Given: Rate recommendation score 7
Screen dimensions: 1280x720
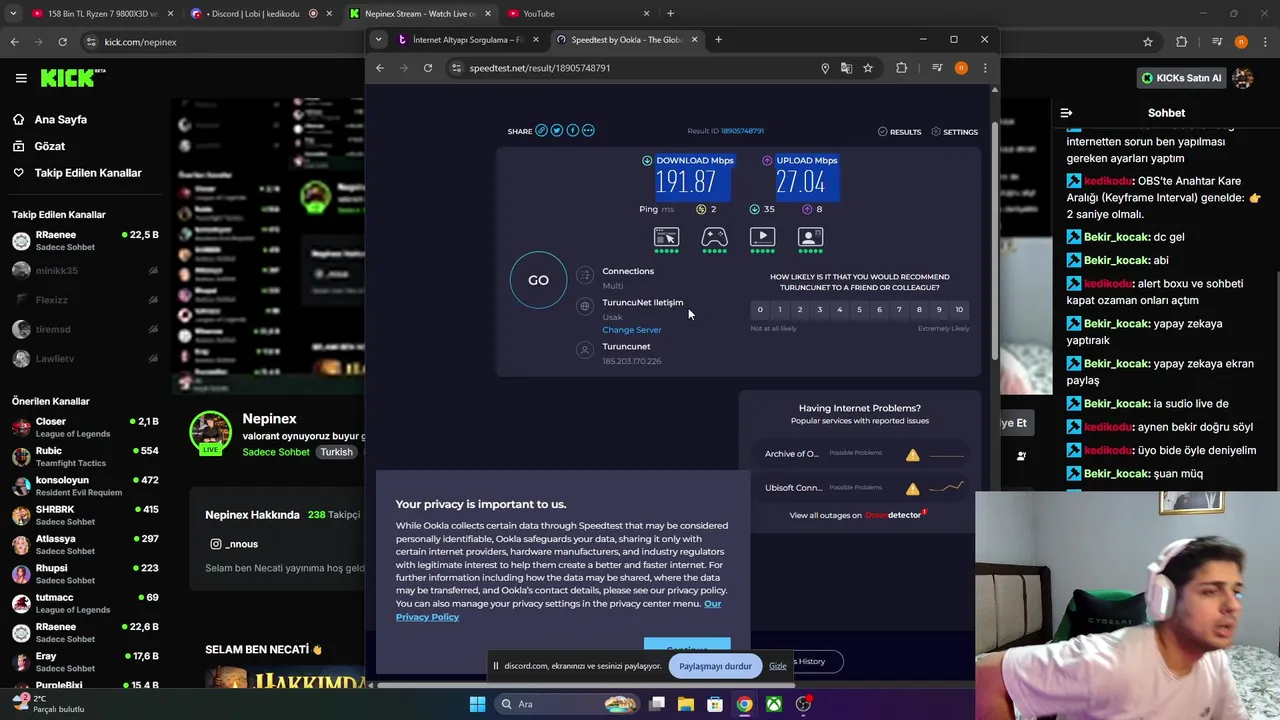Looking at the screenshot, I should pos(899,310).
